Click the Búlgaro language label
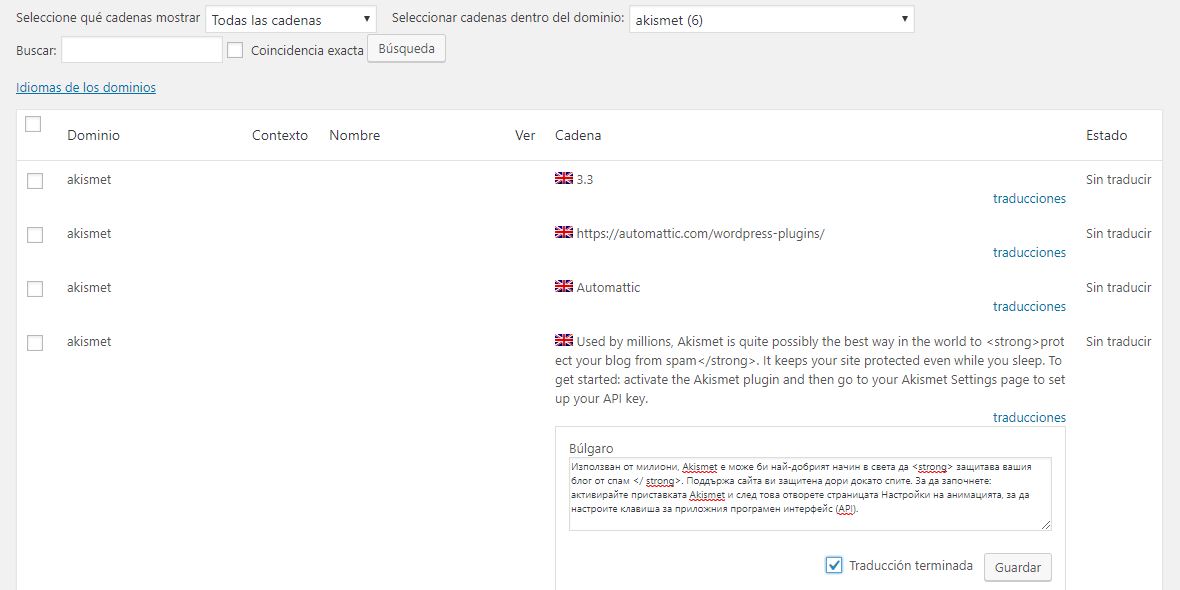The width and height of the screenshot is (1180, 590). pyautogui.click(x=591, y=448)
